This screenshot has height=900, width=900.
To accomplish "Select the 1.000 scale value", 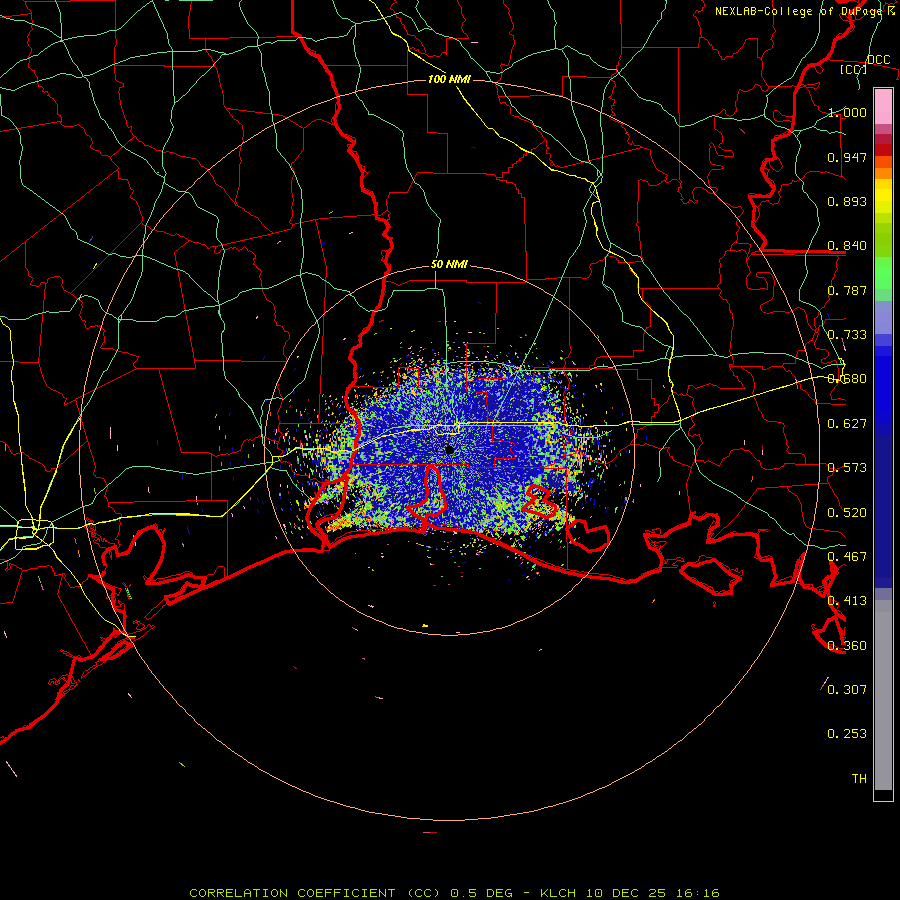I will (x=847, y=112).
